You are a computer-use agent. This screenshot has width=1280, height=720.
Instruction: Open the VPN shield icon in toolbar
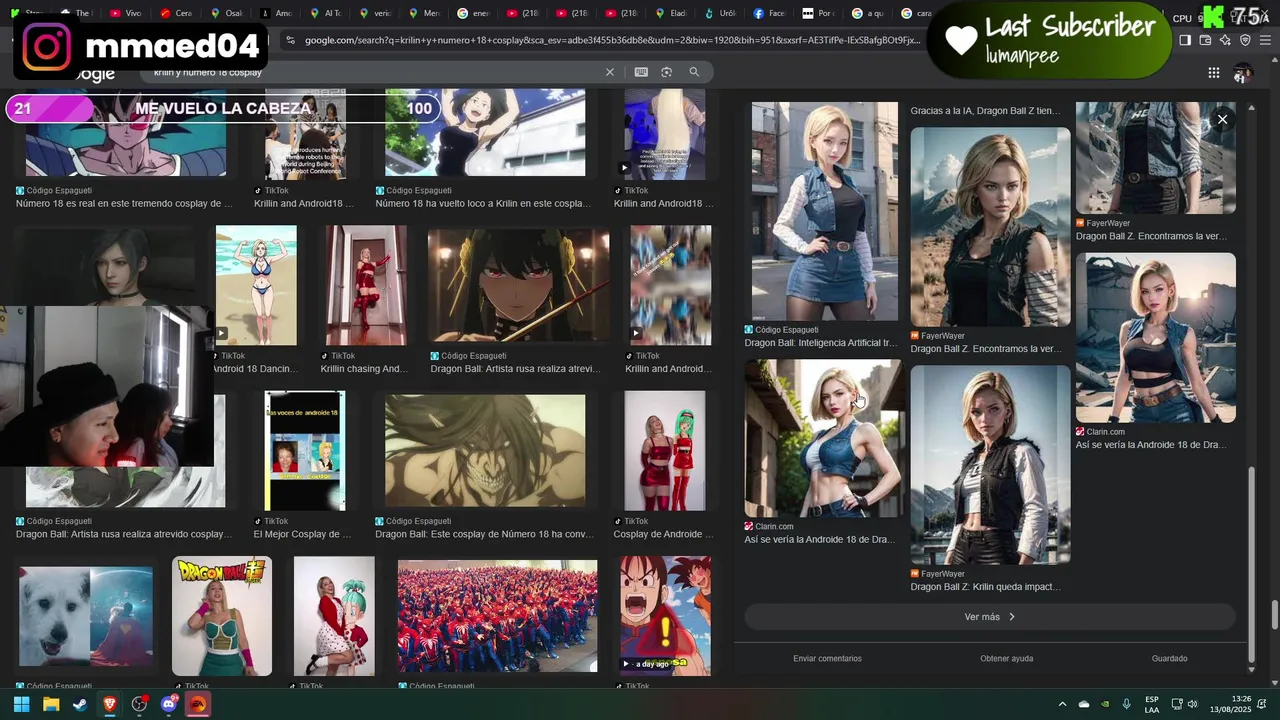(x=1245, y=40)
